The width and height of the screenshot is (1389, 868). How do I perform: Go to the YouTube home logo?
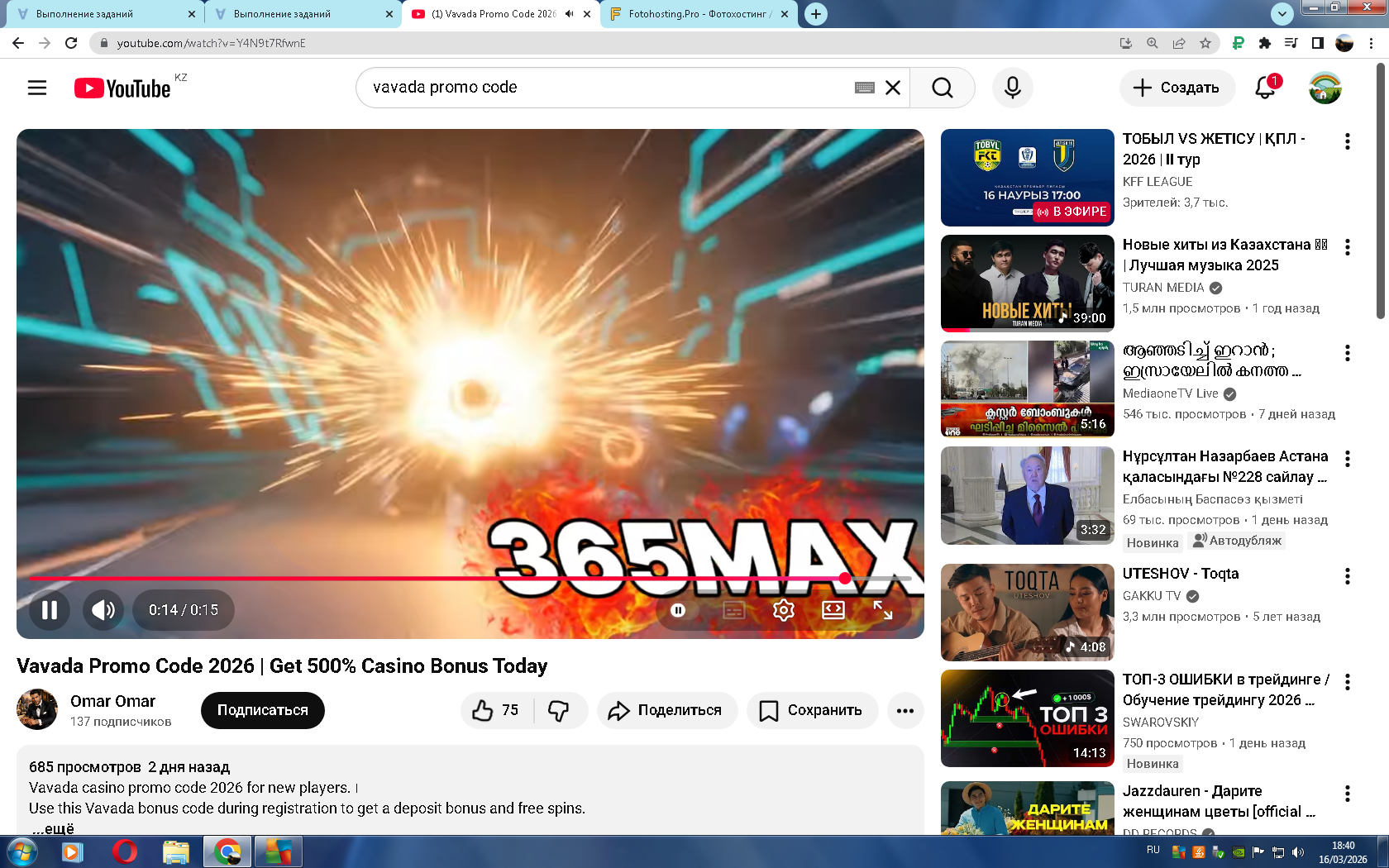click(122, 88)
